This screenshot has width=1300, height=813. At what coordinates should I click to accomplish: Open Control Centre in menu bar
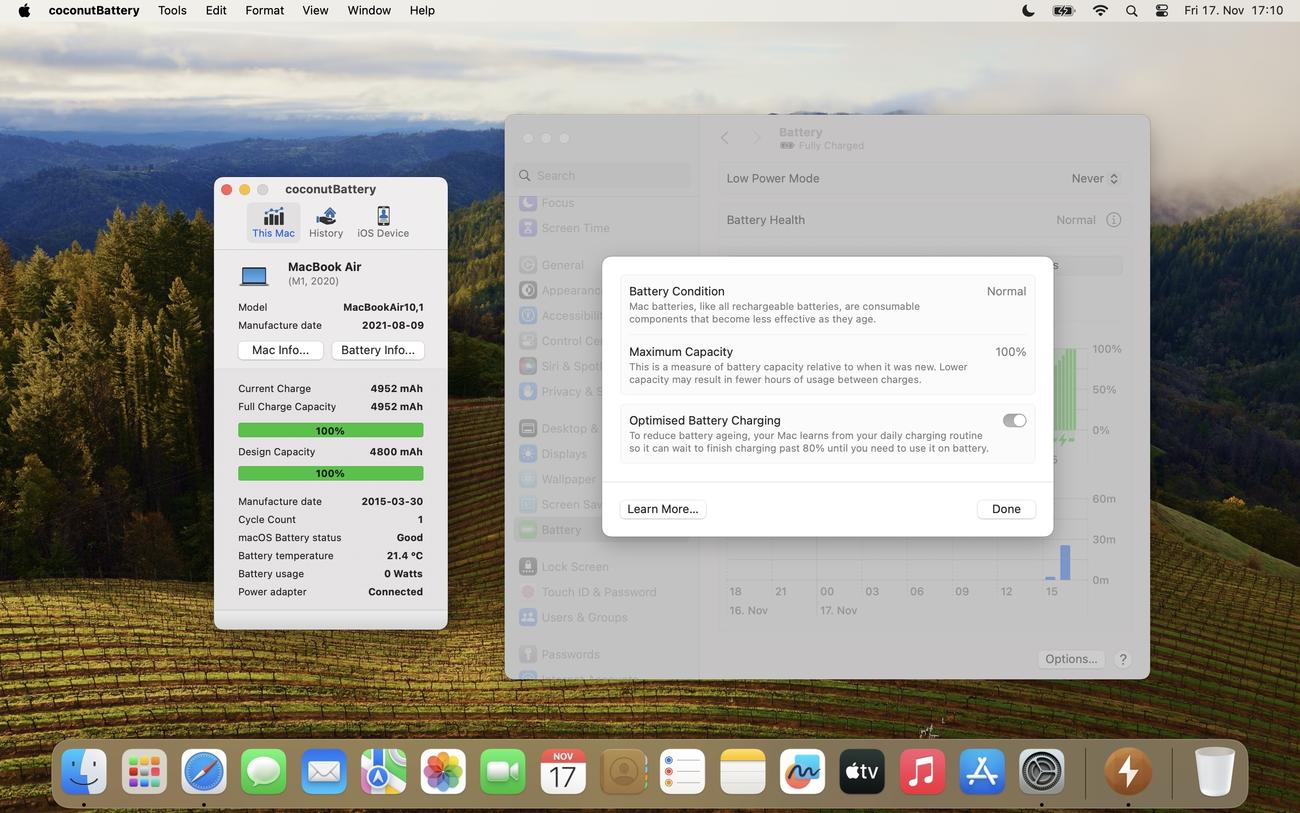(x=1161, y=10)
